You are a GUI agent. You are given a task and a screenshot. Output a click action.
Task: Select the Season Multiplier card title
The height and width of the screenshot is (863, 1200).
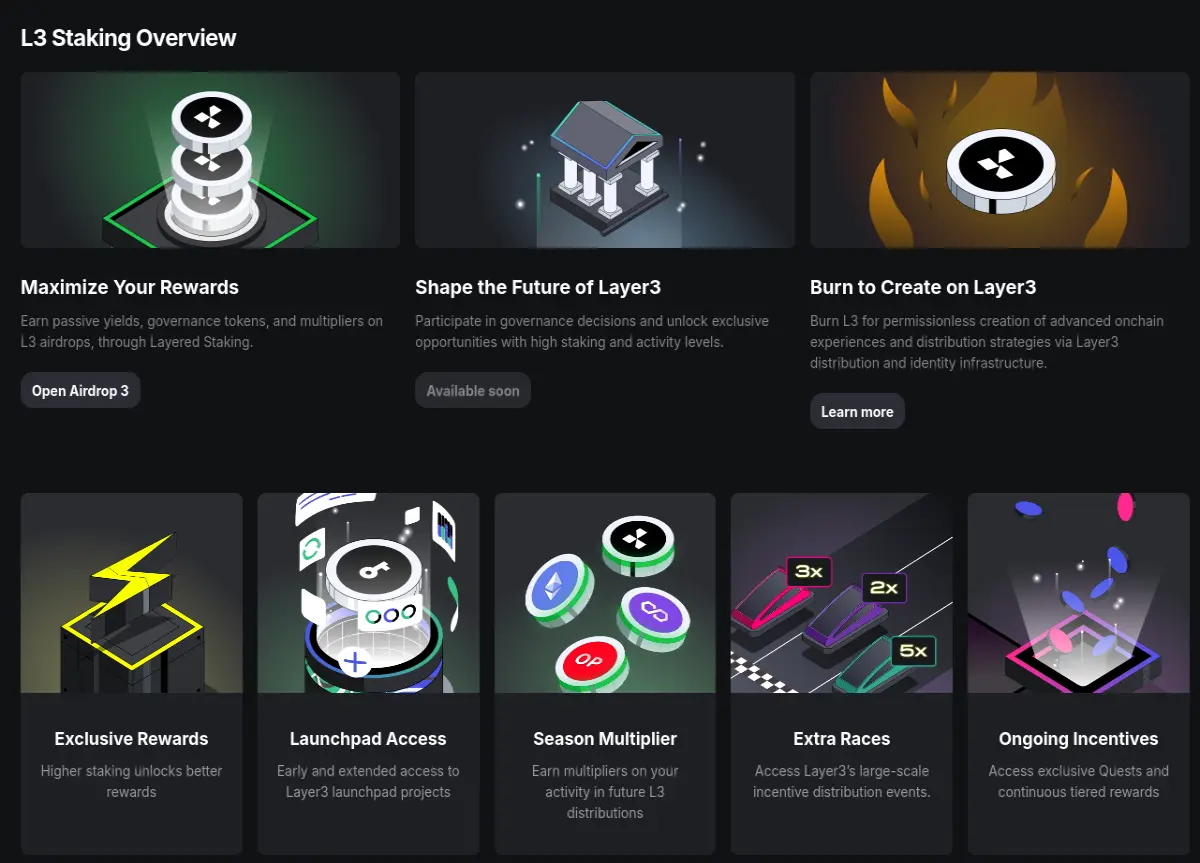[x=605, y=739]
